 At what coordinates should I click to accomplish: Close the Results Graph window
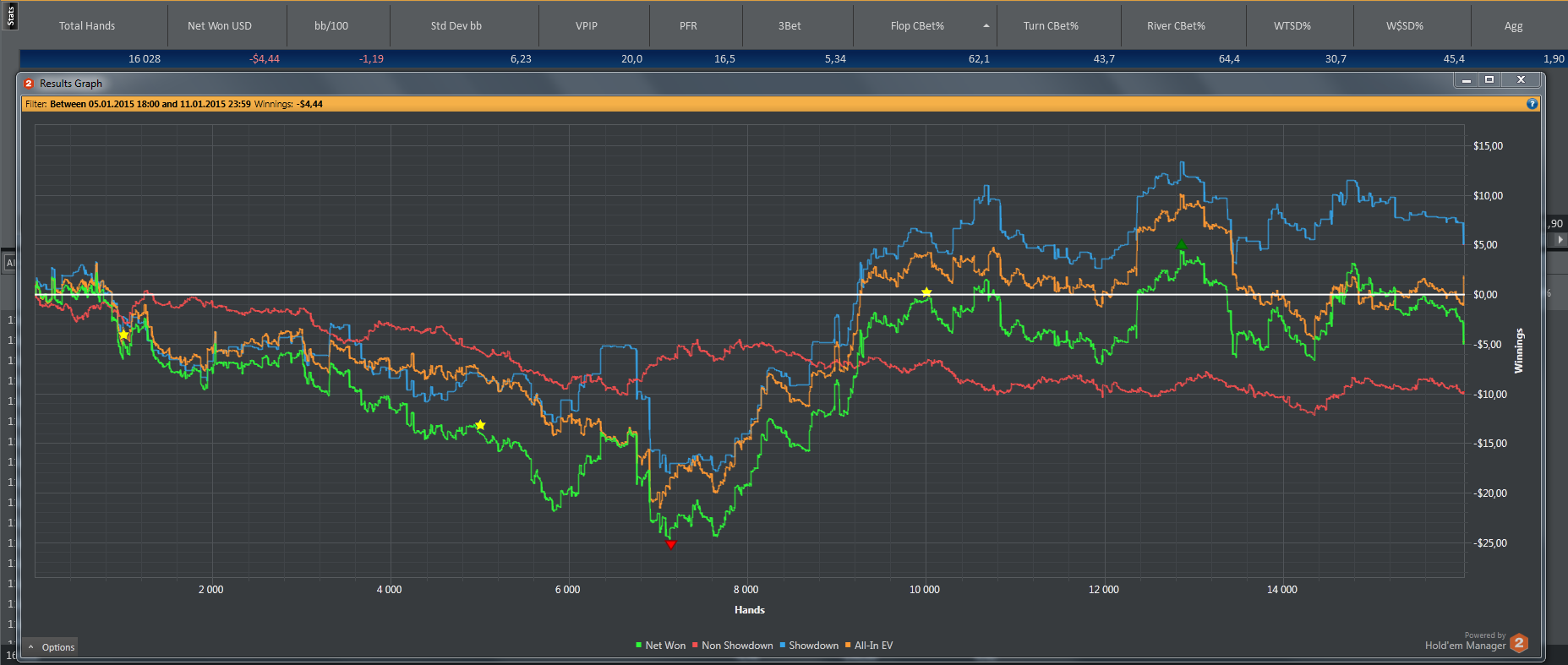pyautogui.click(x=1521, y=79)
